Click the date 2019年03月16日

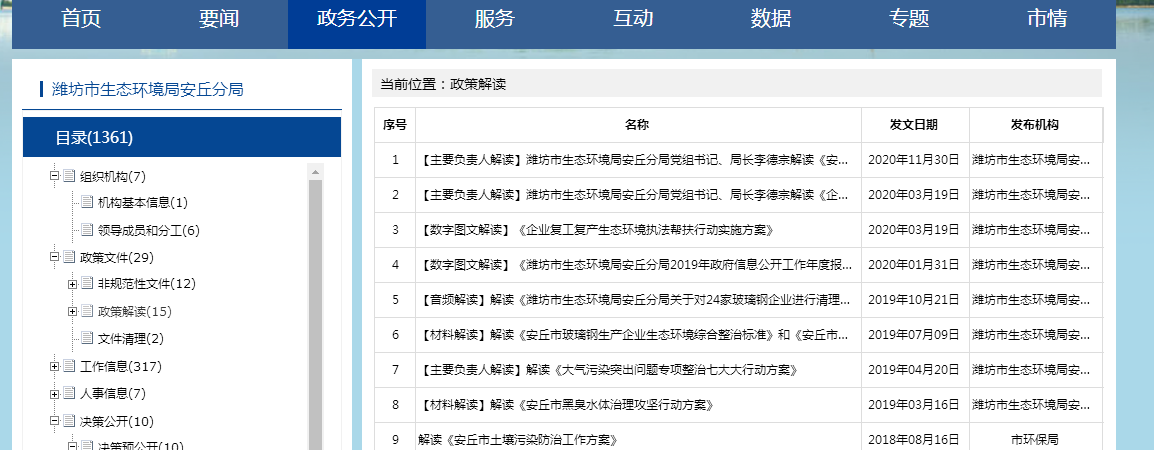(914, 406)
